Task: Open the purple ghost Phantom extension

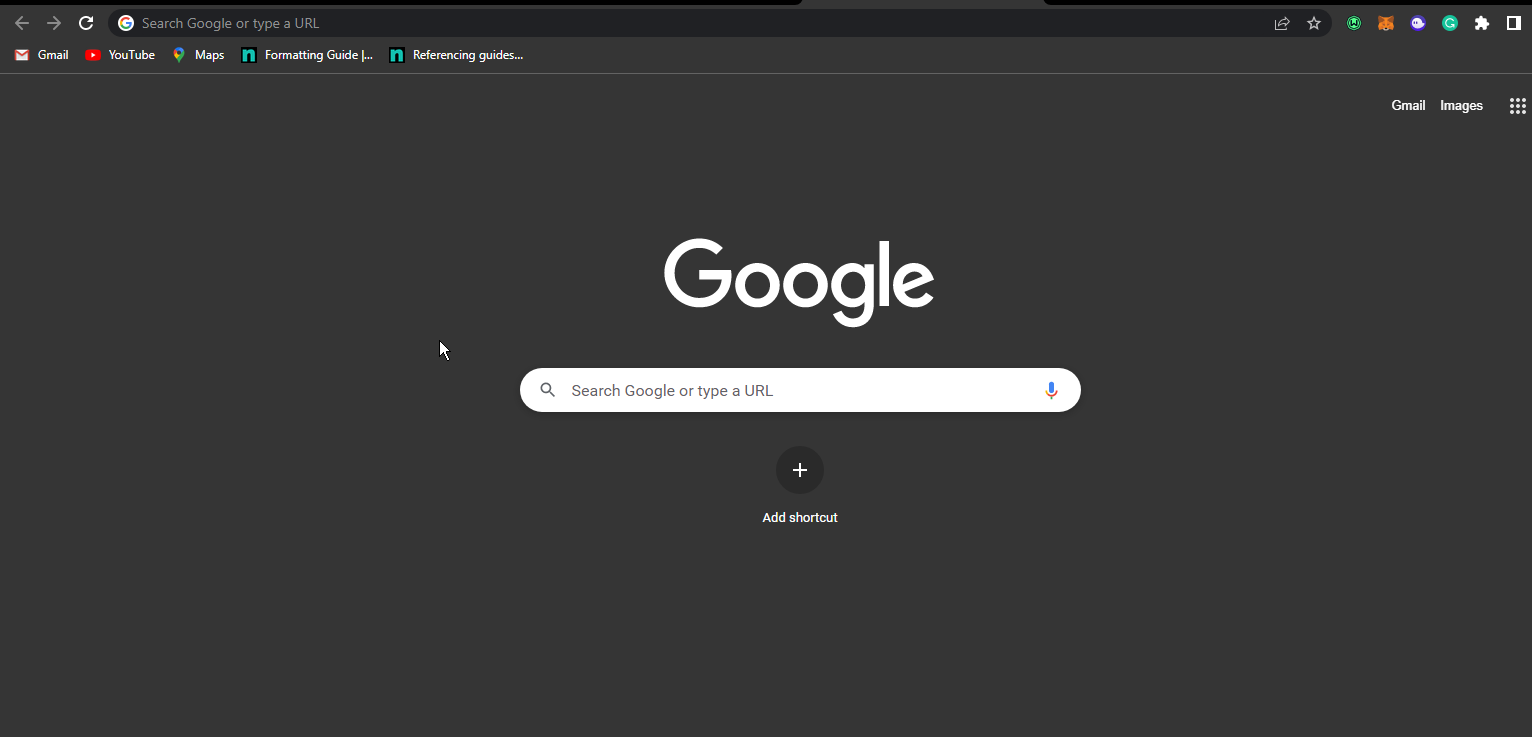Action: click(x=1418, y=23)
